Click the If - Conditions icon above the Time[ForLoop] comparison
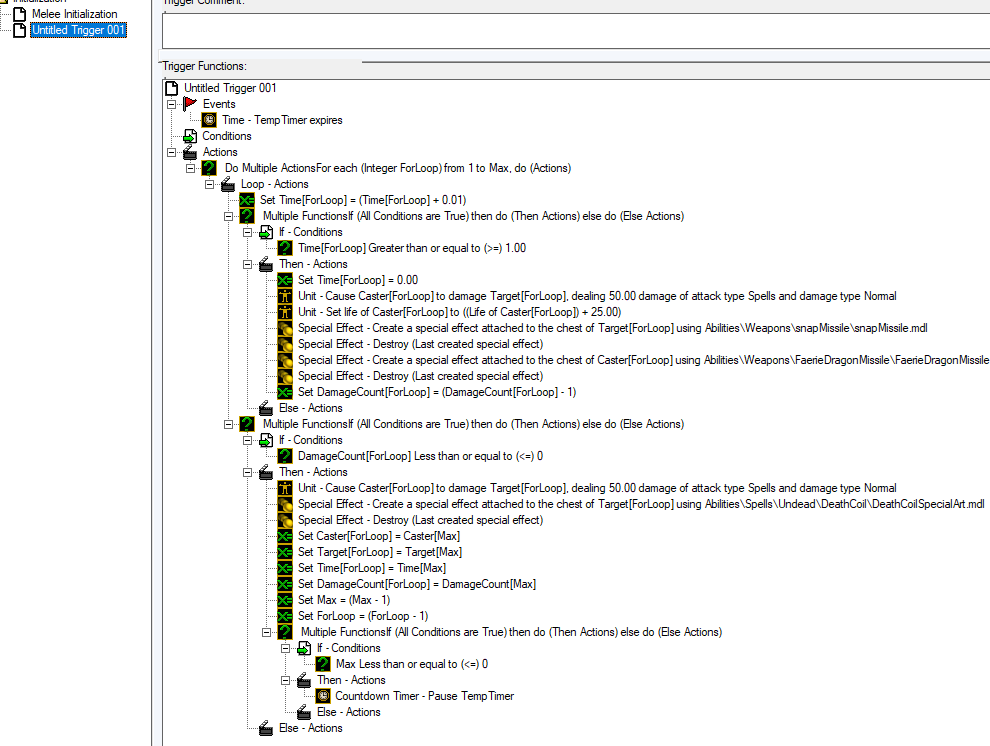 point(266,232)
